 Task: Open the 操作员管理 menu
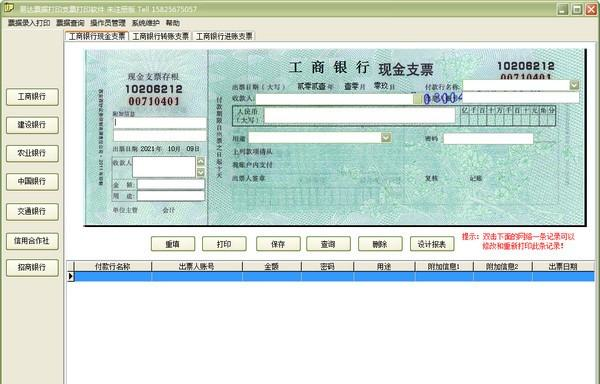108,23
